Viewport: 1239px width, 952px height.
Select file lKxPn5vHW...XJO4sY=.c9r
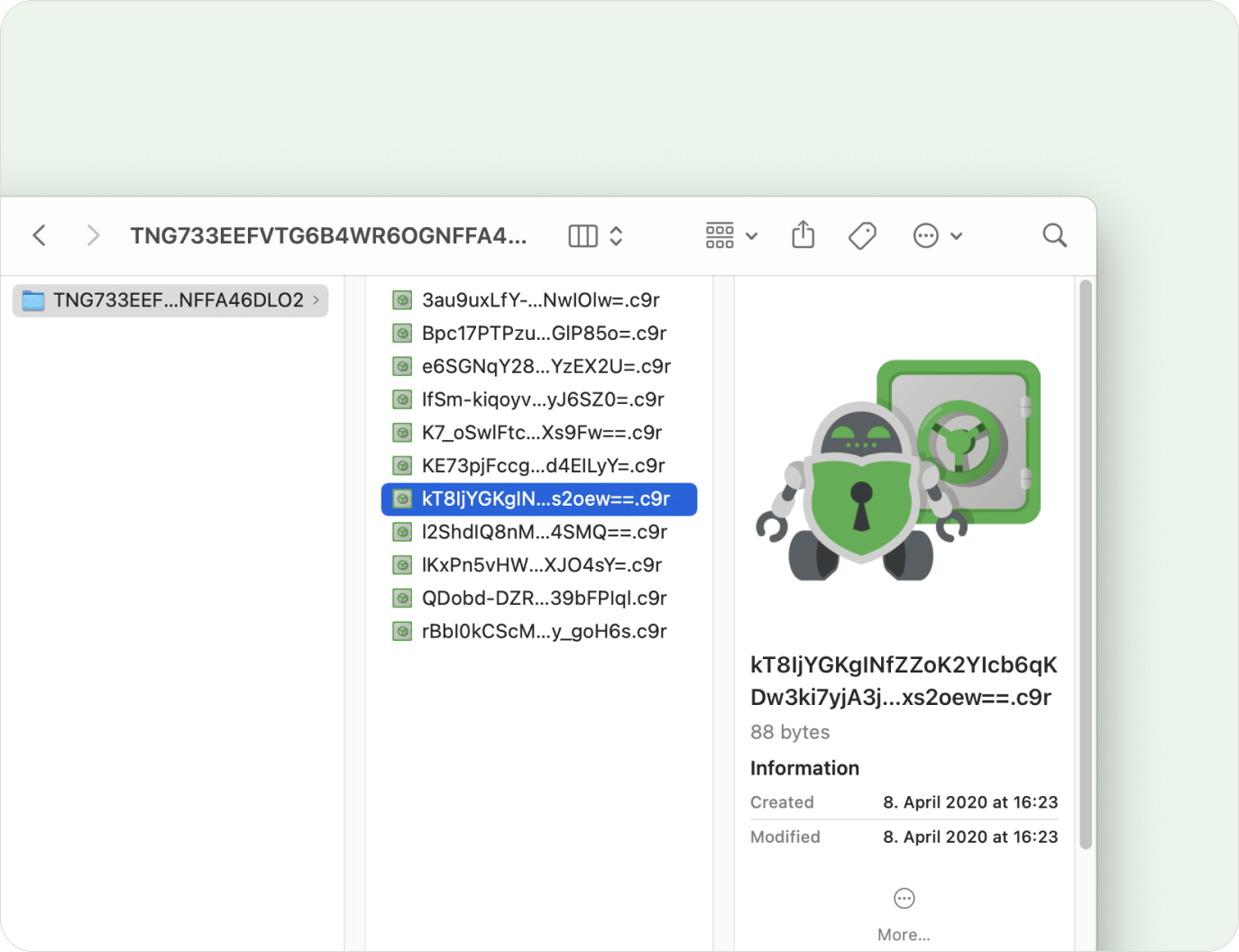[539, 565]
